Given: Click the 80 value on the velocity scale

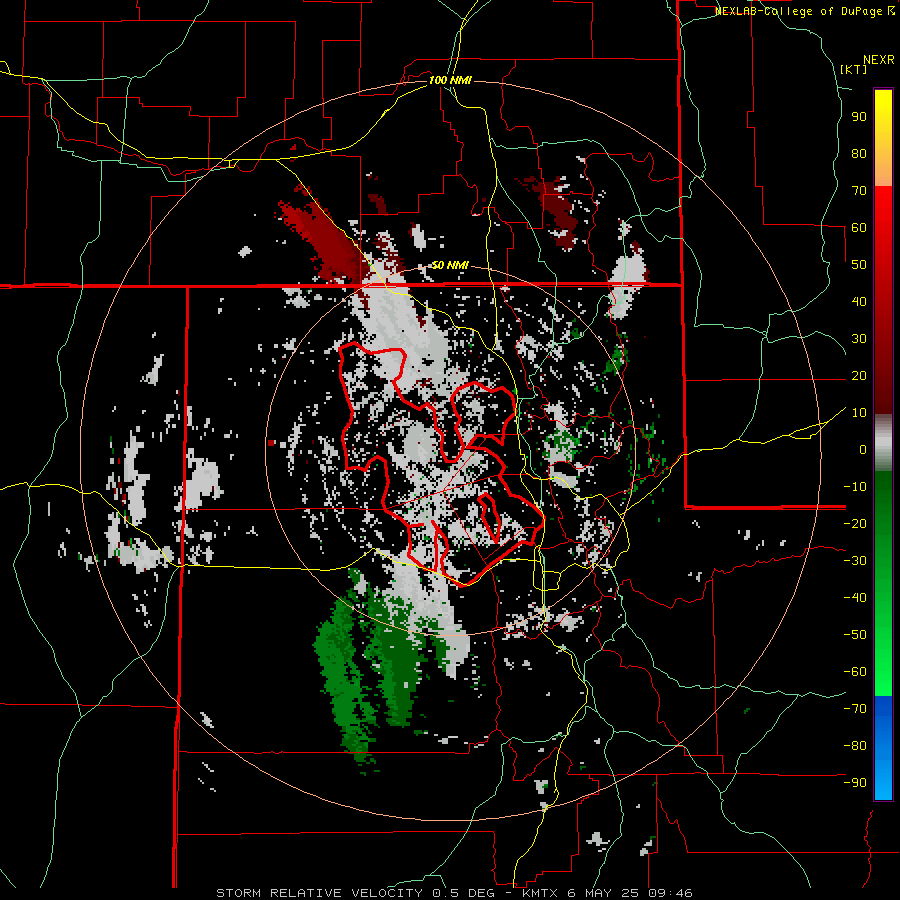Looking at the screenshot, I should click(859, 154).
